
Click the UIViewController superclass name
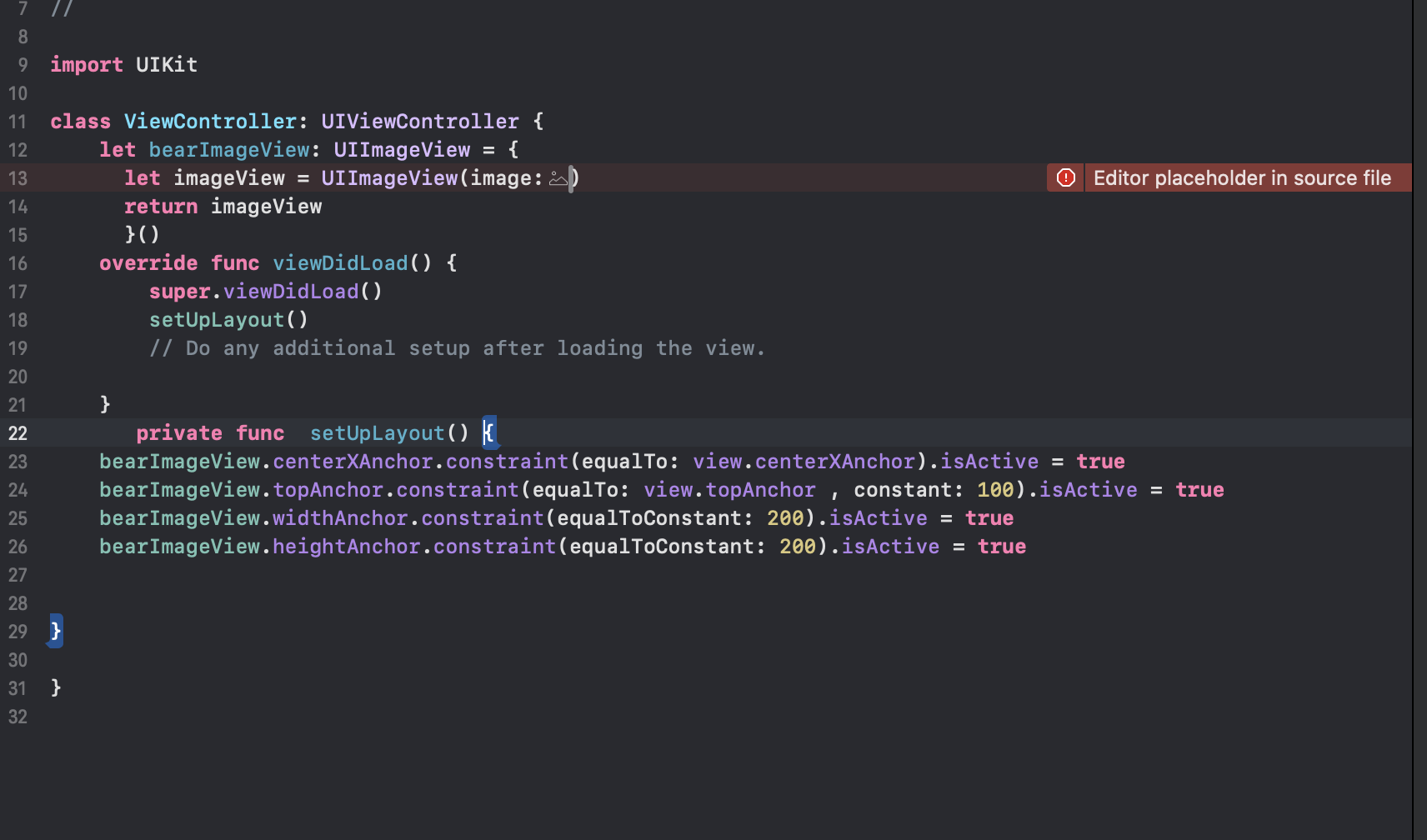tap(419, 122)
